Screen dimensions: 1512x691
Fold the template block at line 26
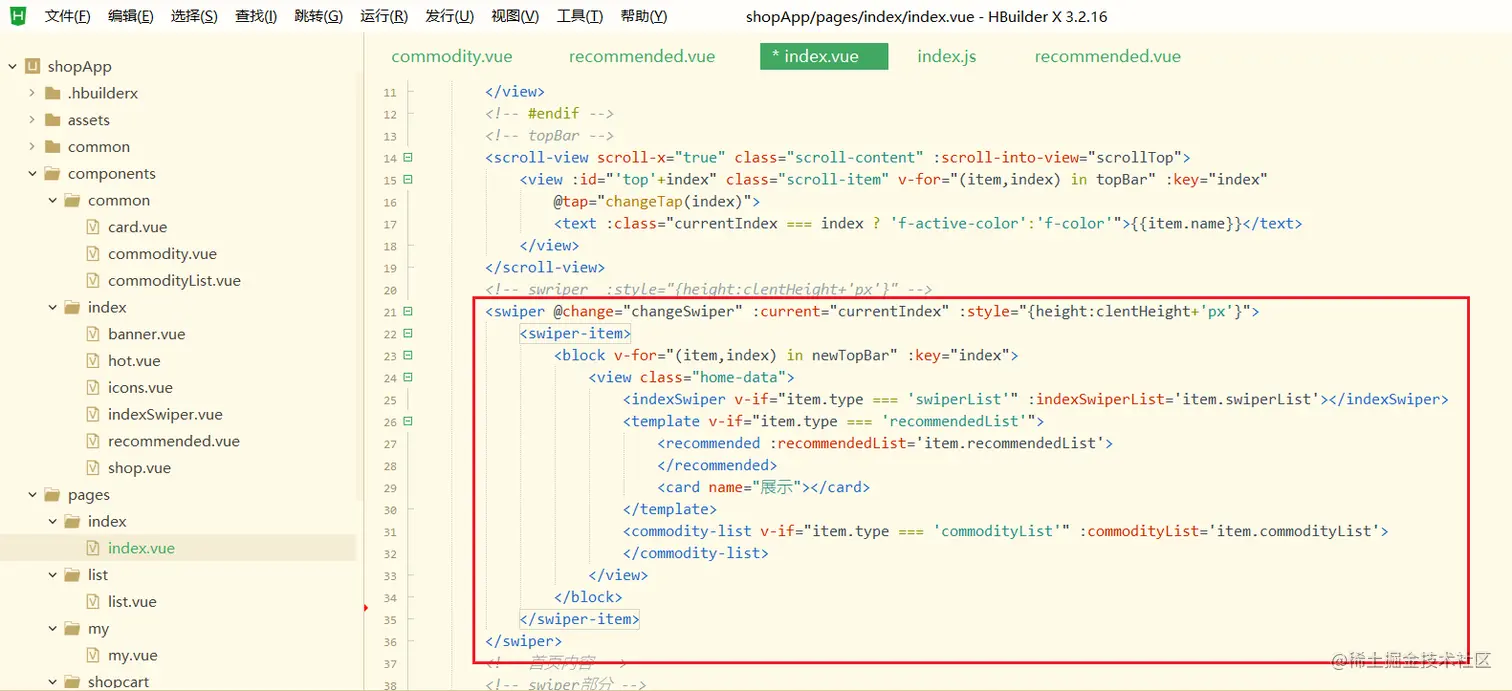408,422
